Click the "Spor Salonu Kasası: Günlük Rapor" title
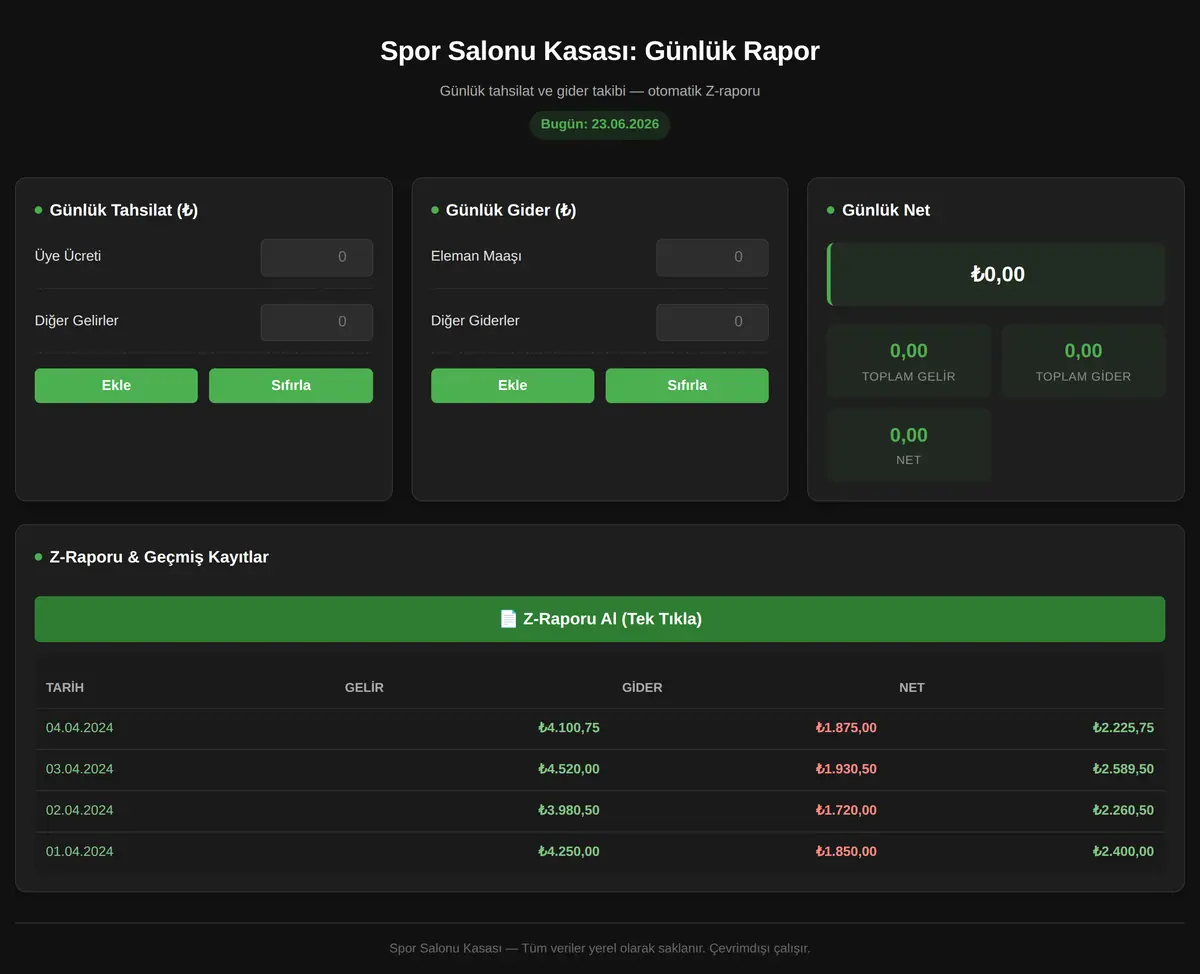The image size is (1200, 974). point(600,51)
